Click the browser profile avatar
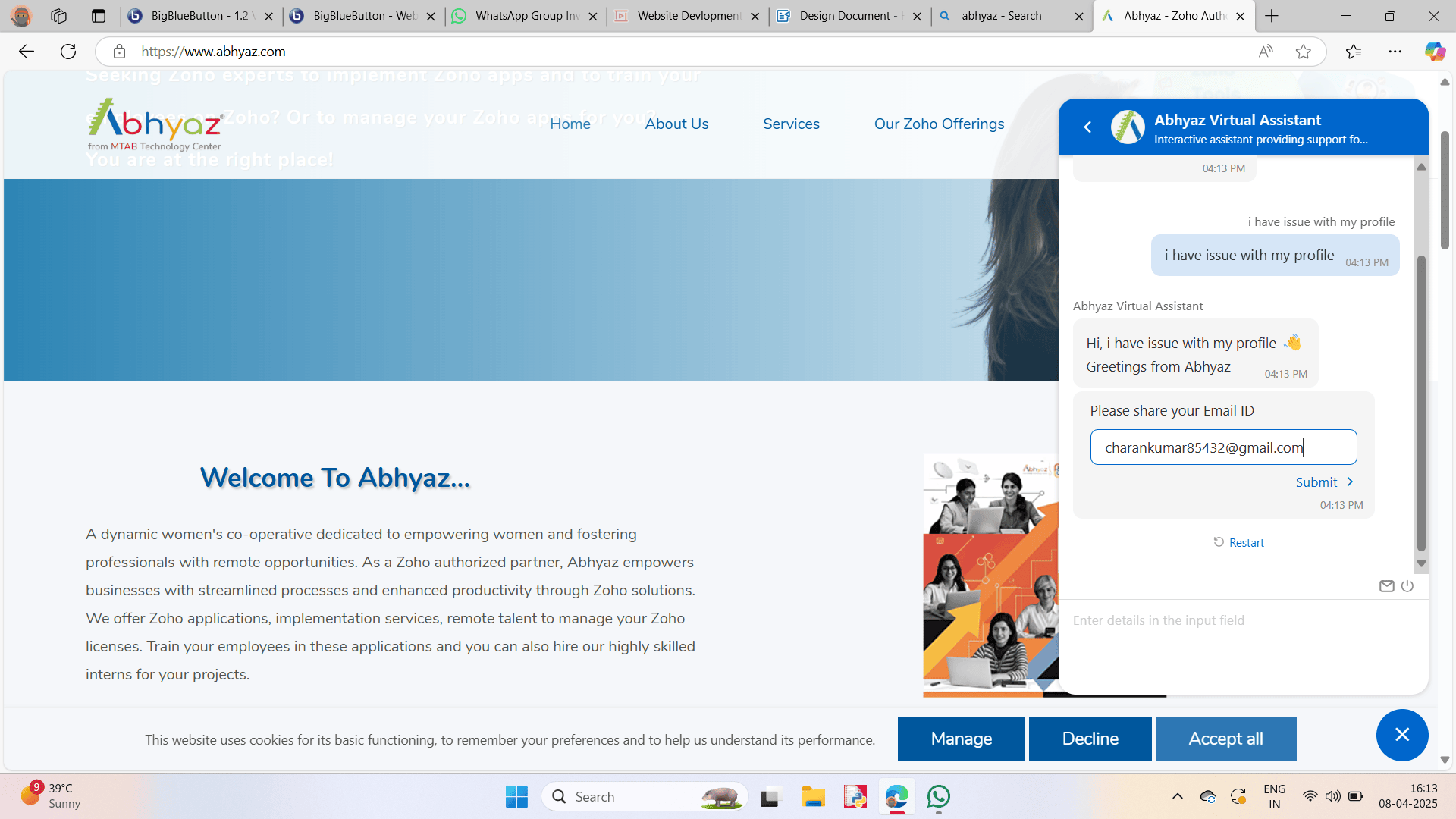 point(21,16)
